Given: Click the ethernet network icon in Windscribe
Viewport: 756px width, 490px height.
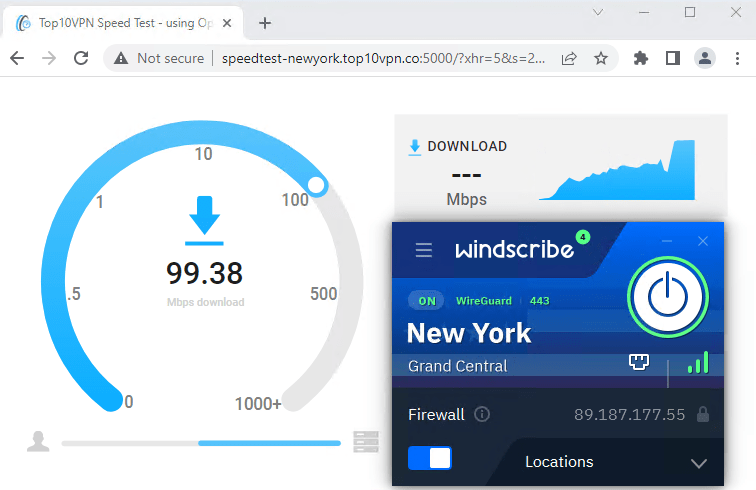Looking at the screenshot, I should click(639, 362).
